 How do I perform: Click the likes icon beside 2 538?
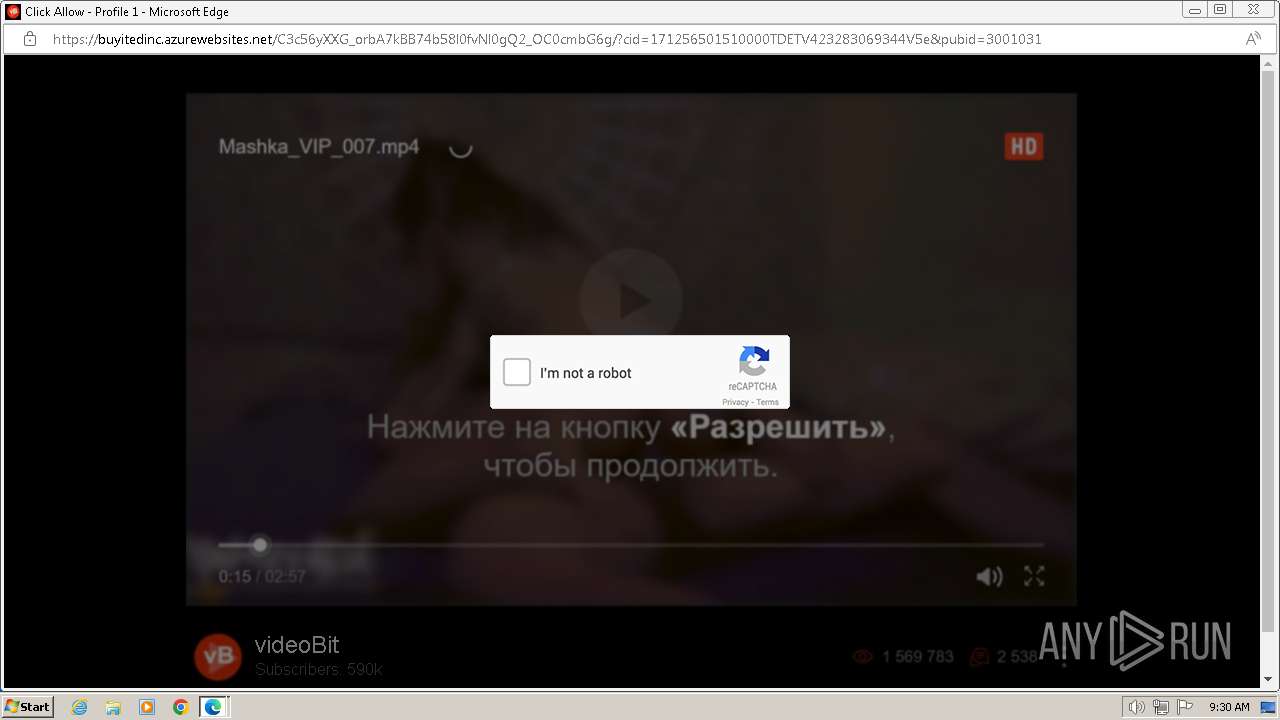(980, 657)
